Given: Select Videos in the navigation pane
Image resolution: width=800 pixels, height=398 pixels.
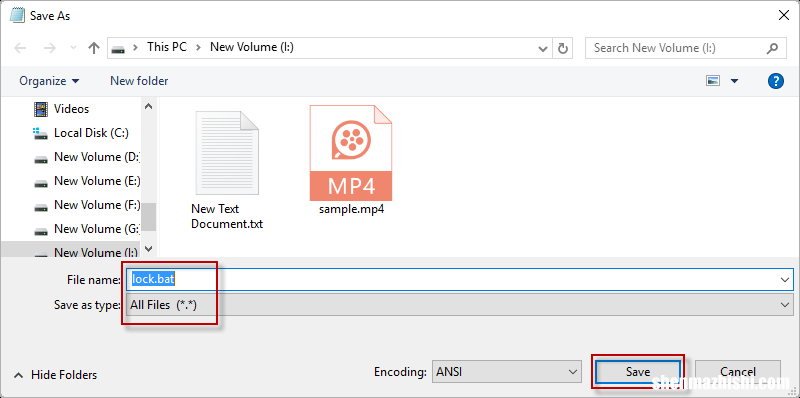Looking at the screenshot, I should [71, 109].
